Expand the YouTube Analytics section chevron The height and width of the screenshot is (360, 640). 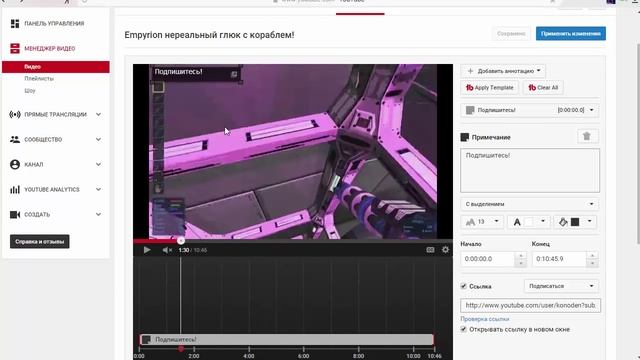pyautogui.click(x=98, y=189)
